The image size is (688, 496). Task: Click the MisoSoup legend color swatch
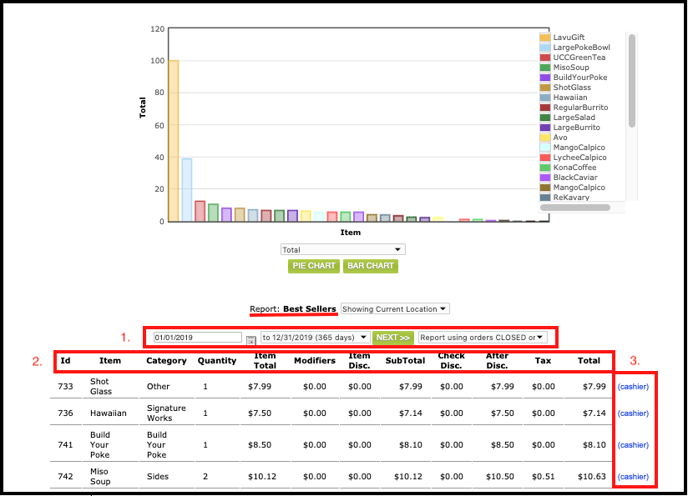(545, 68)
